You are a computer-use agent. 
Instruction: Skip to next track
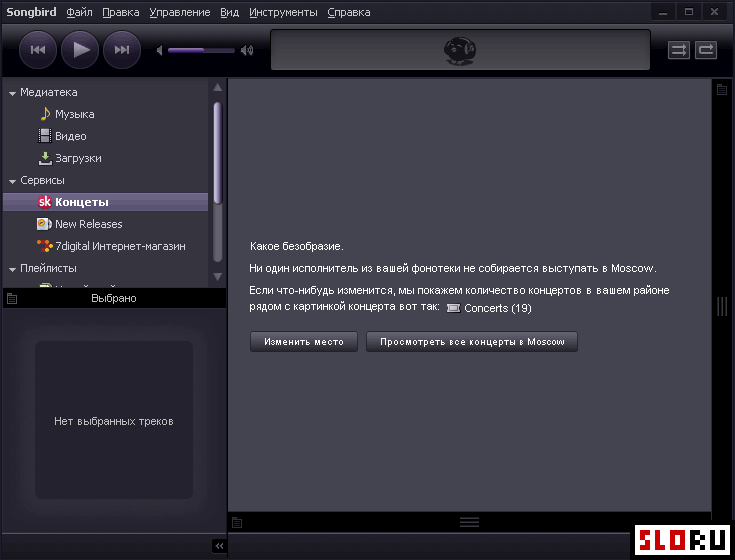[x=122, y=50]
